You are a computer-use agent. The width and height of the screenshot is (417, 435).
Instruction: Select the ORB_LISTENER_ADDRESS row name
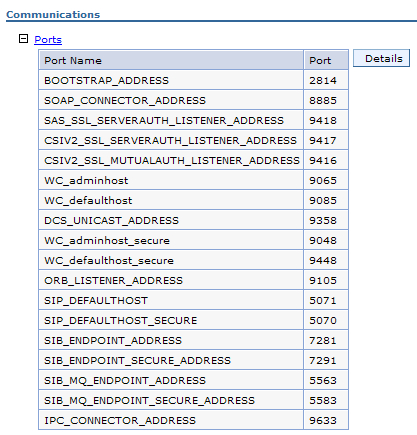point(114,280)
